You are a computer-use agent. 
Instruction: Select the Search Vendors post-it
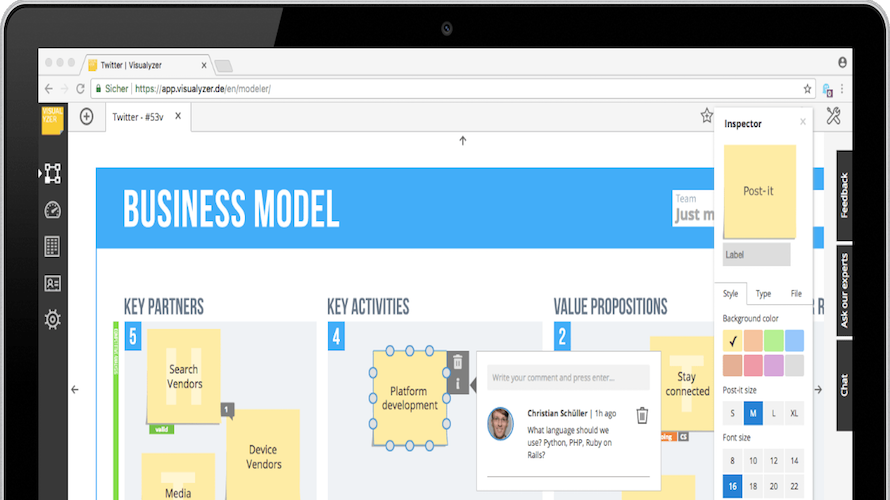tap(183, 377)
